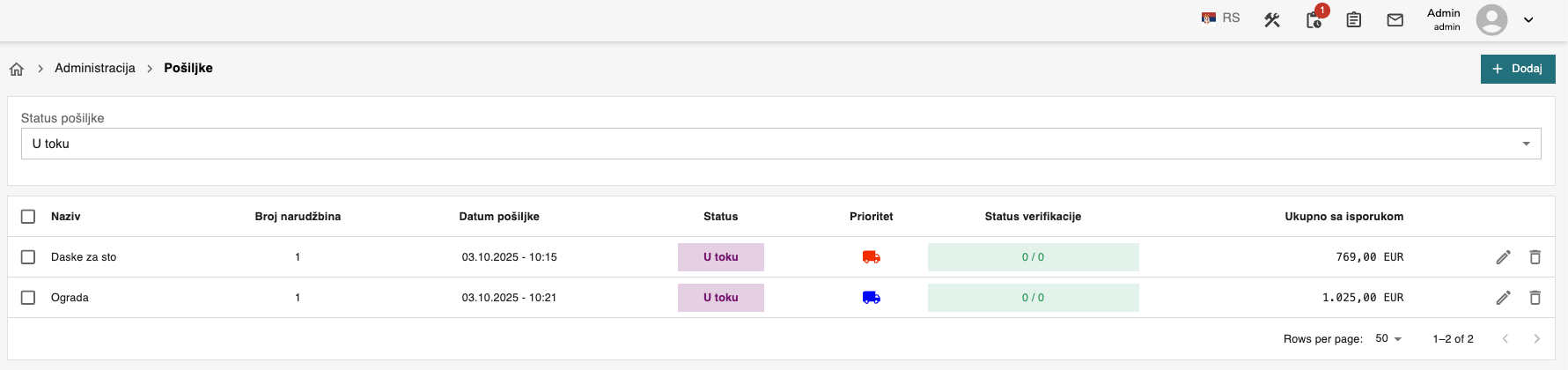
Task: Change rows per page from 50
Action: coord(1388,339)
